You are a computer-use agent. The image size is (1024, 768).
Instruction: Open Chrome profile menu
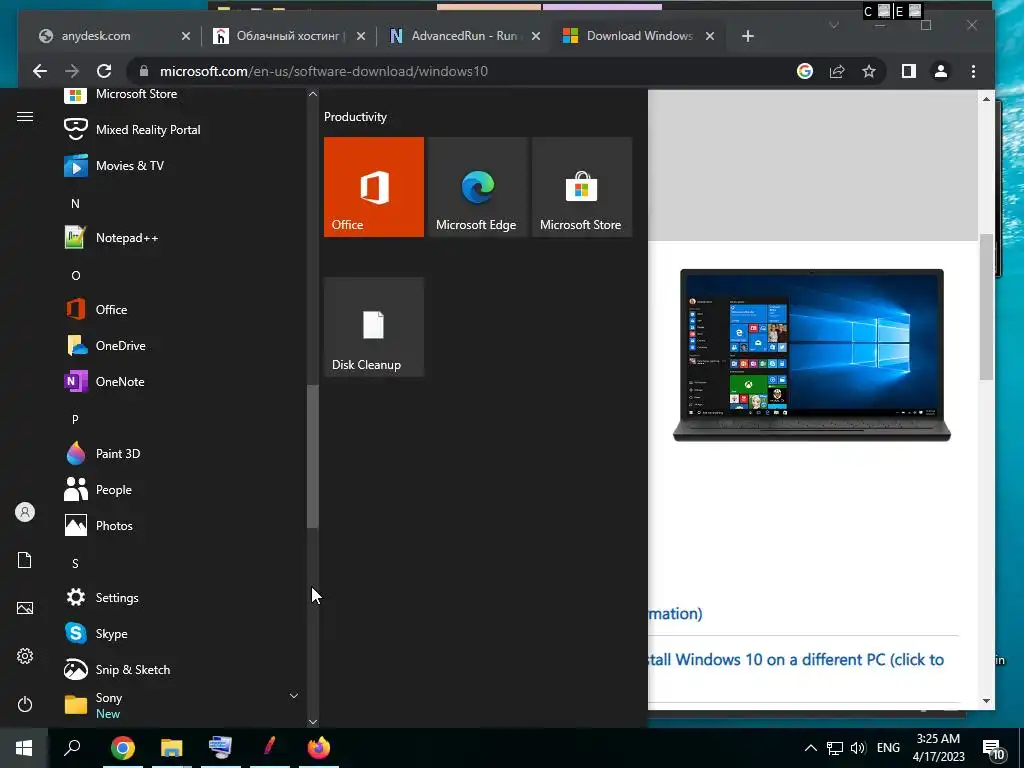pyautogui.click(x=941, y=71)
